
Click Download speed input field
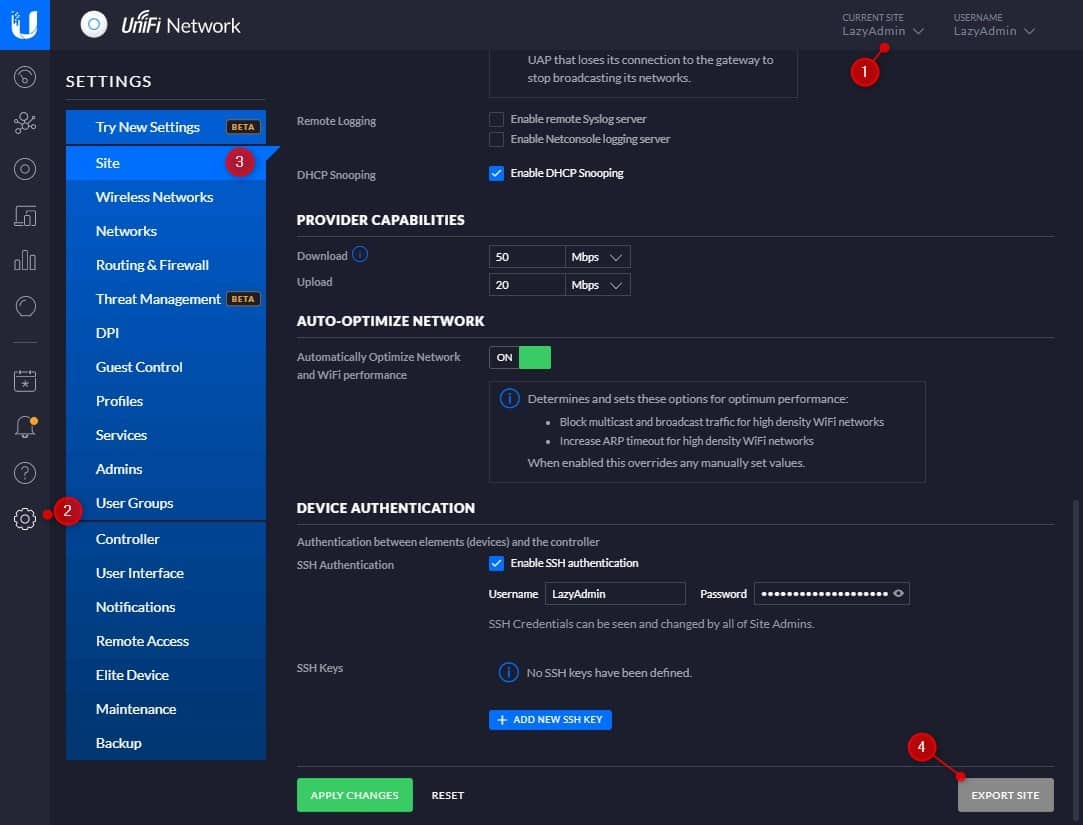click(x=527, y=257)
